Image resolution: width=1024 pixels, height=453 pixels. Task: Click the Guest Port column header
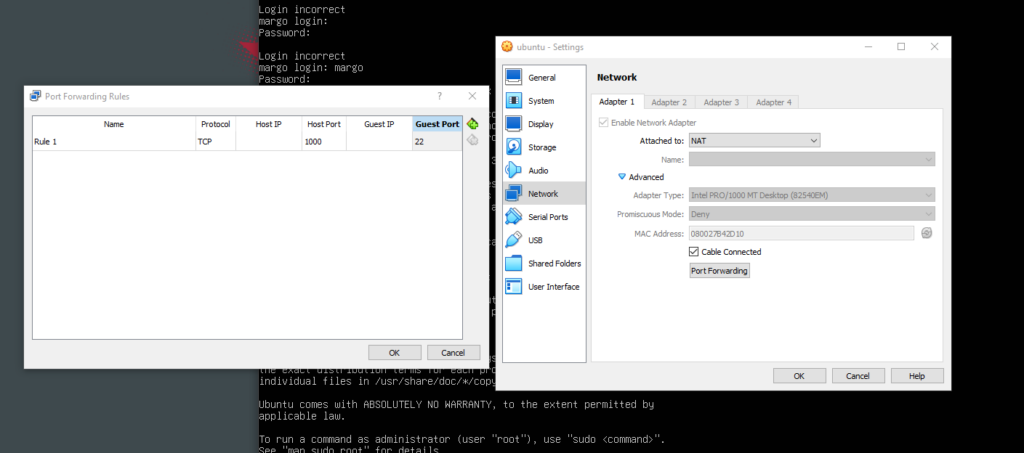(x=437, y=124)
